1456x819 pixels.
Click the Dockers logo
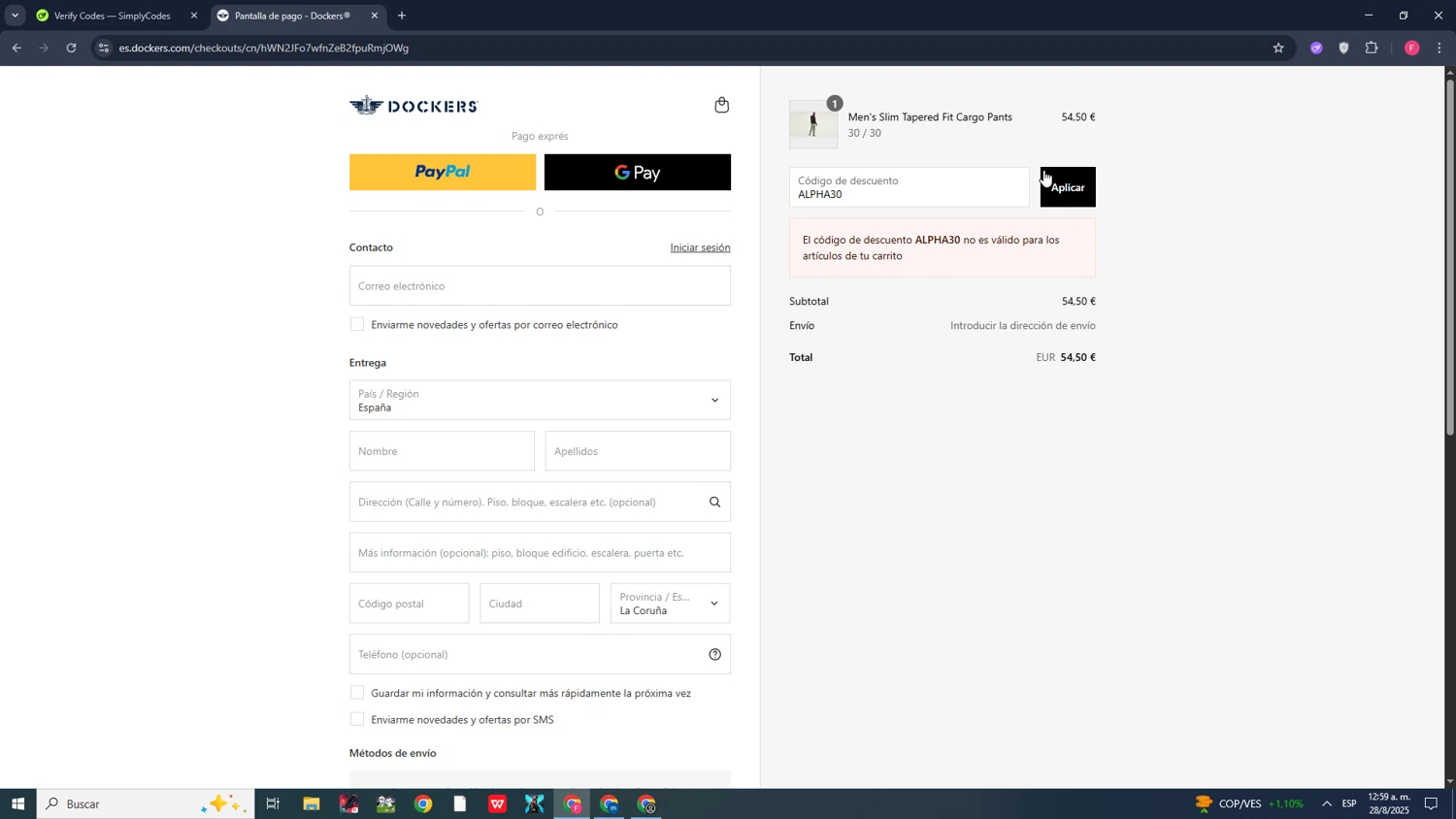click(x=414, y=106)
